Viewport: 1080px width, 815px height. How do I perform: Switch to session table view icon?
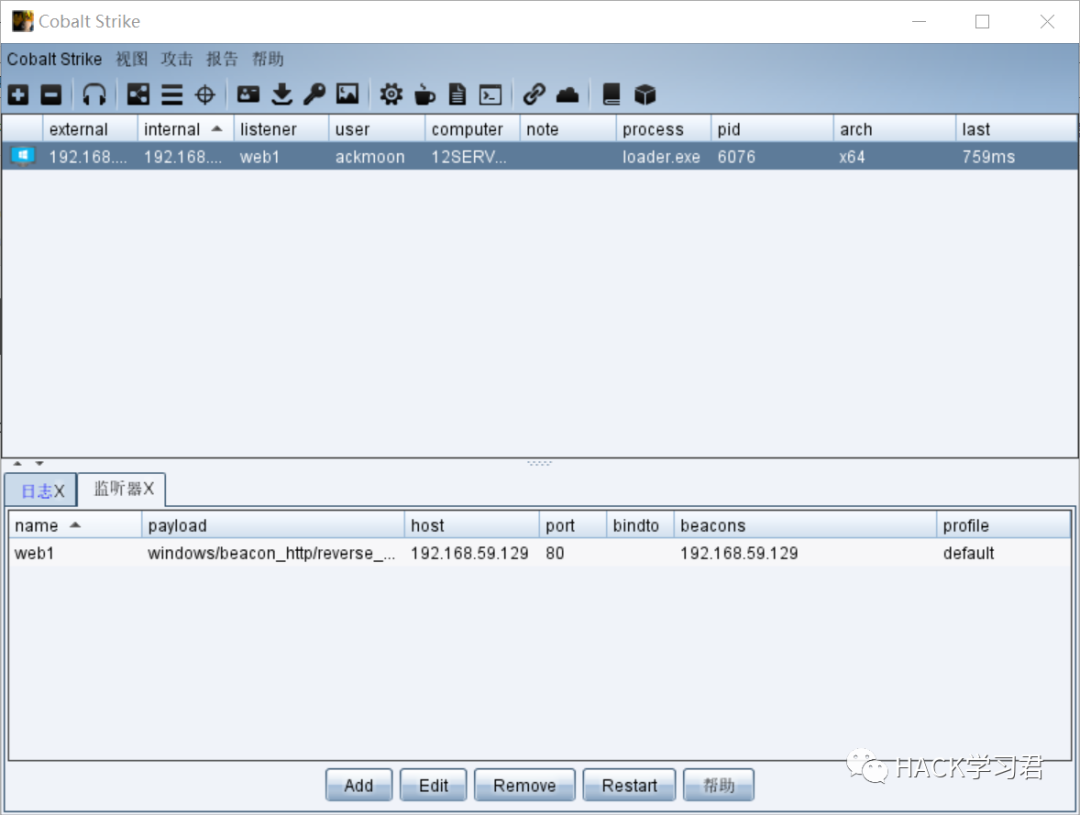(x=172, y=94)
